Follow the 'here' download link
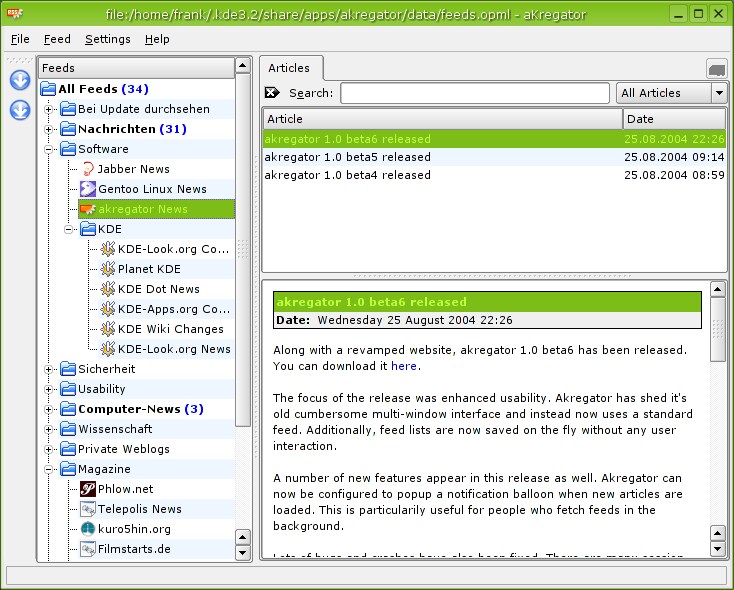734x590 pixels. tap(404, 366)
